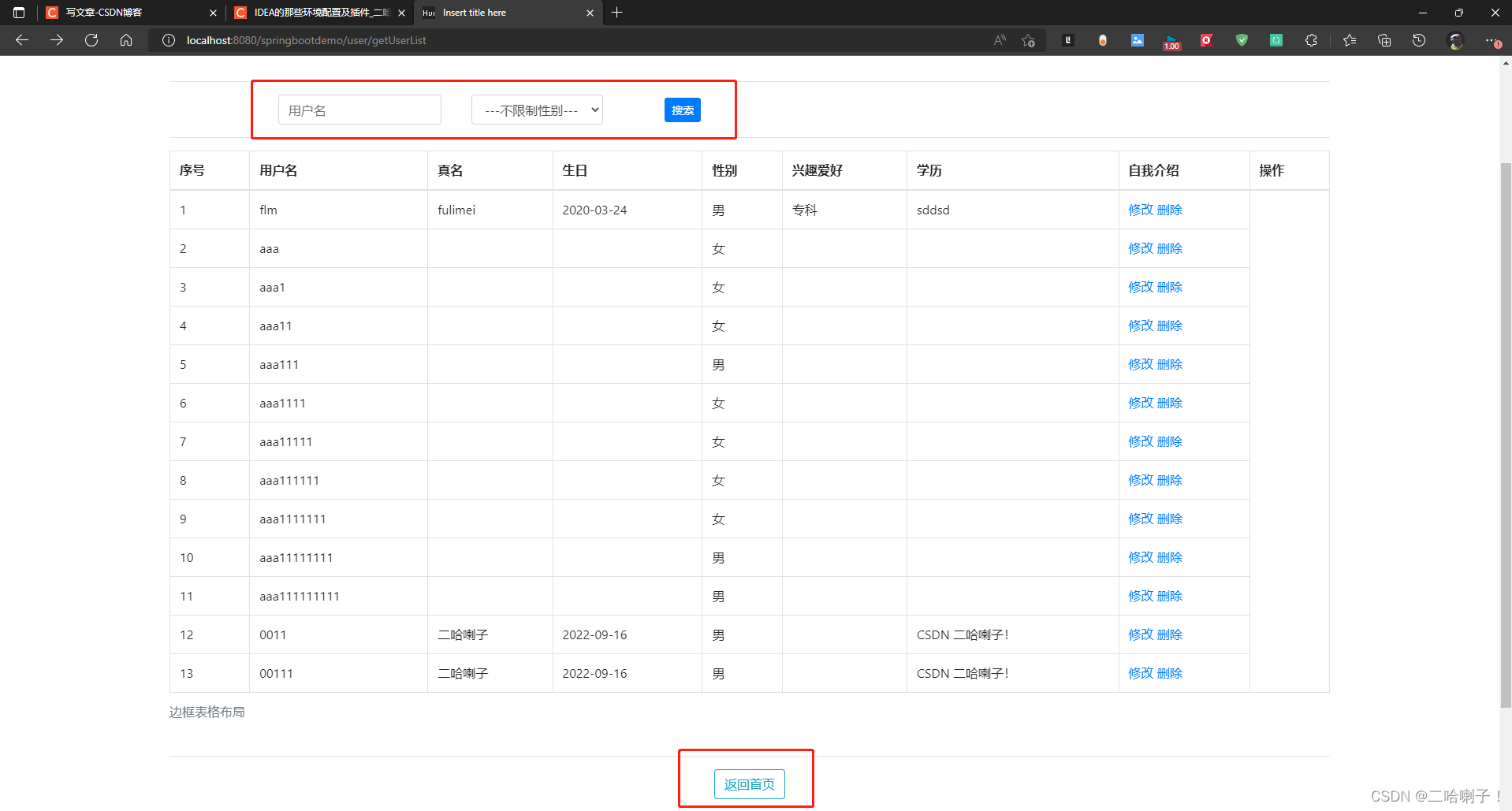Viewport: 1512px width, 811px height.
Task: Click 删除 link for user aaa1
Action: tap(1170, 287)
